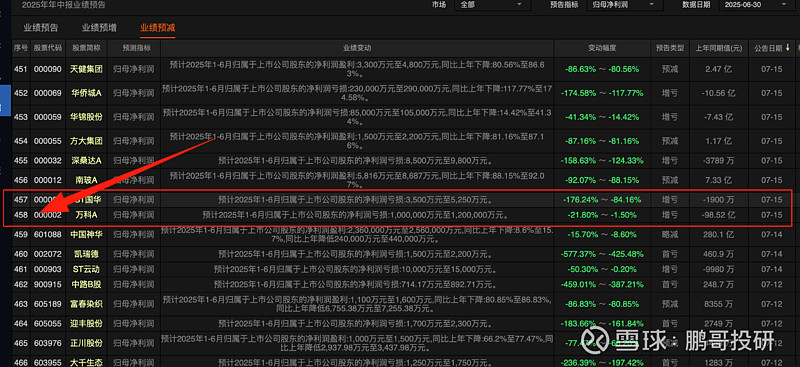Click the 预告类型 column header
Image resolution: width=800 pixels, height=367 pixels.
pos(670,48)
